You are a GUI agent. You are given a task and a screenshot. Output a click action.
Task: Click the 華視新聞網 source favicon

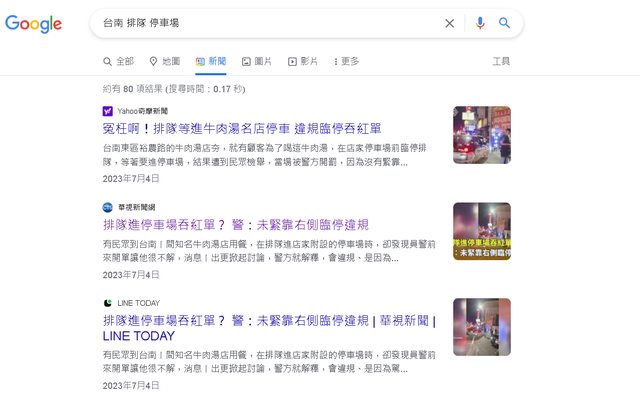[x=107, y=207]
